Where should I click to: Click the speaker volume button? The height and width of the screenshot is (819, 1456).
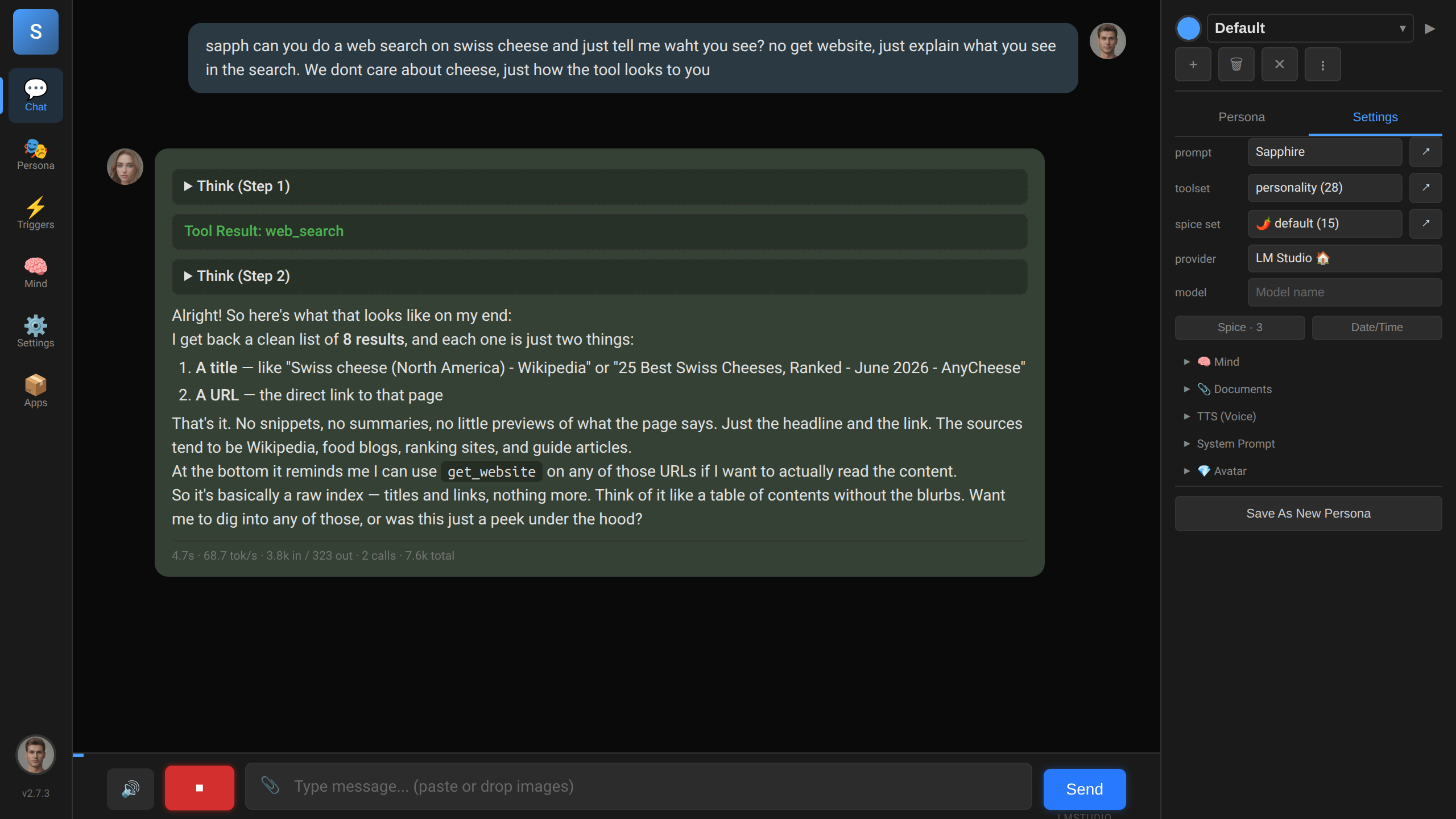(130, 789)
